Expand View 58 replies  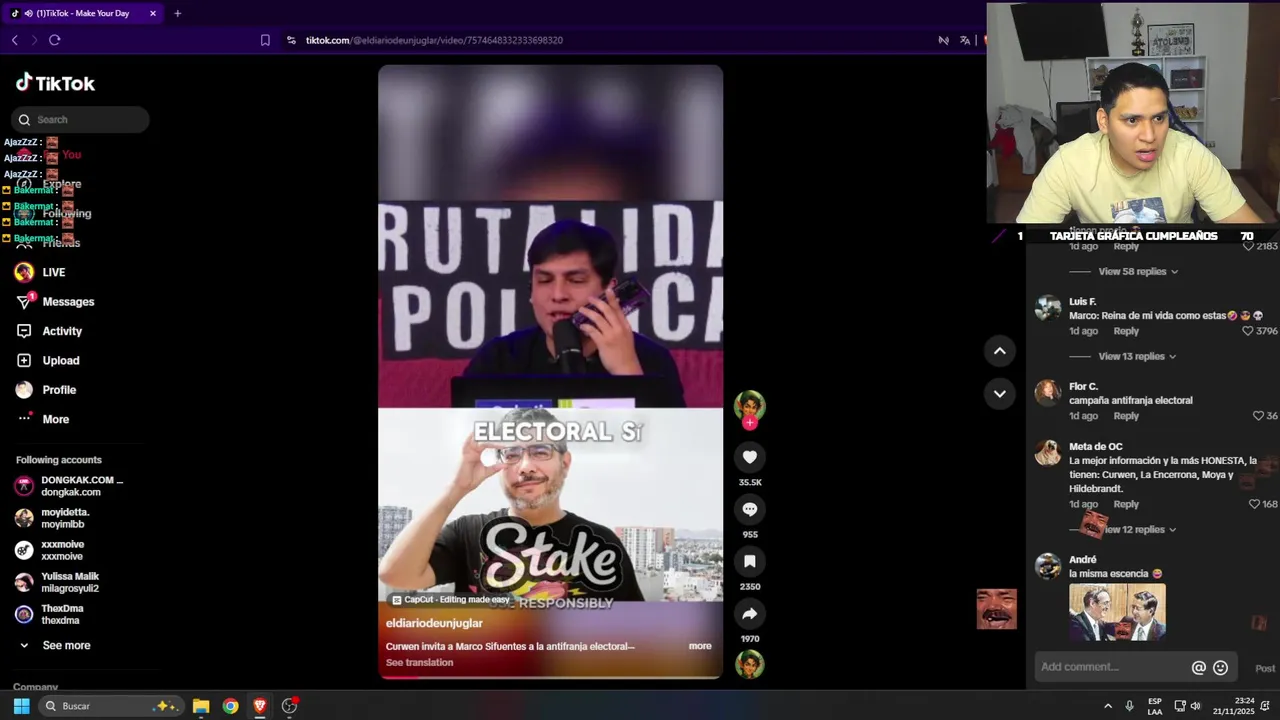(1138, 272)
